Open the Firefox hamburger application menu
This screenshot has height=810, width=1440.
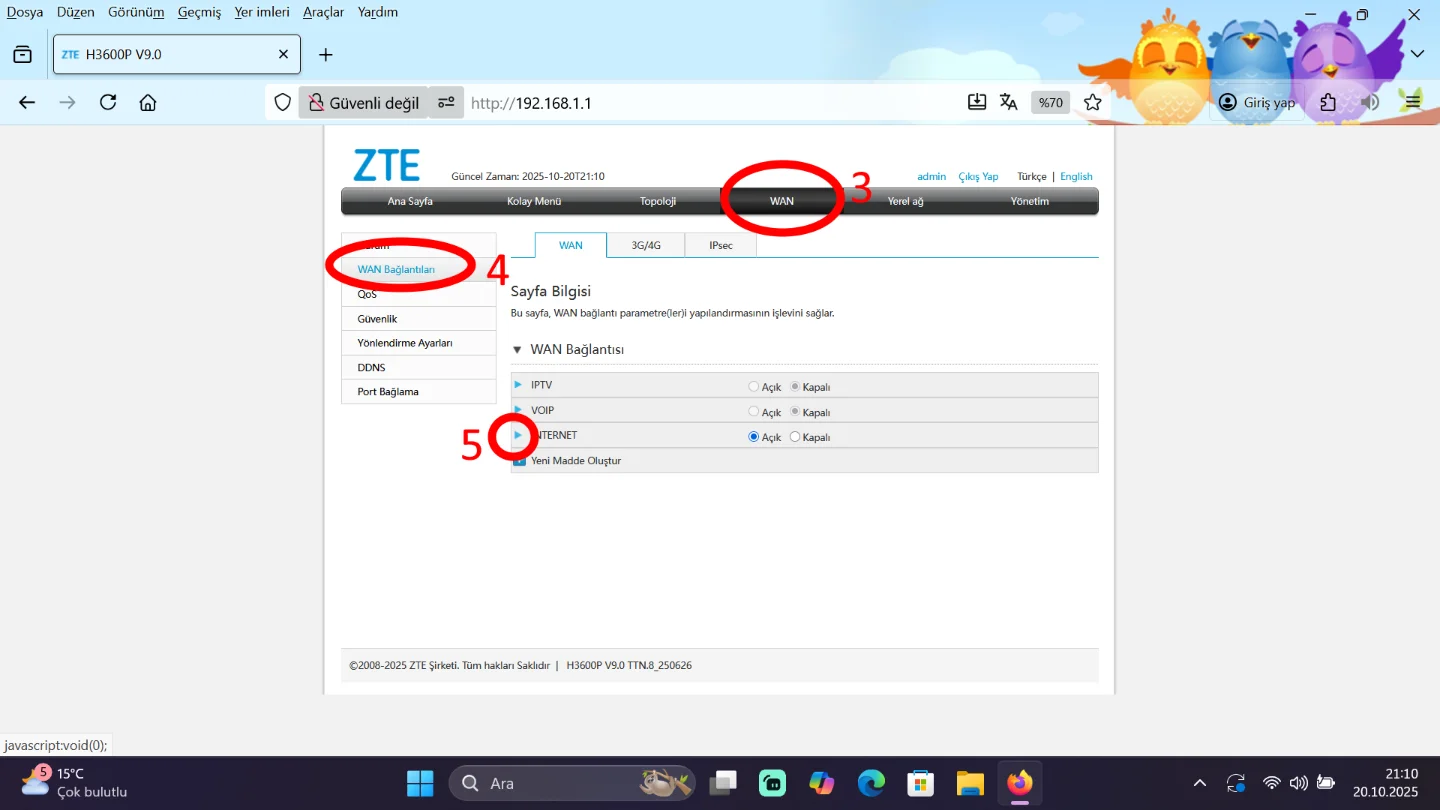[1412, 102]
